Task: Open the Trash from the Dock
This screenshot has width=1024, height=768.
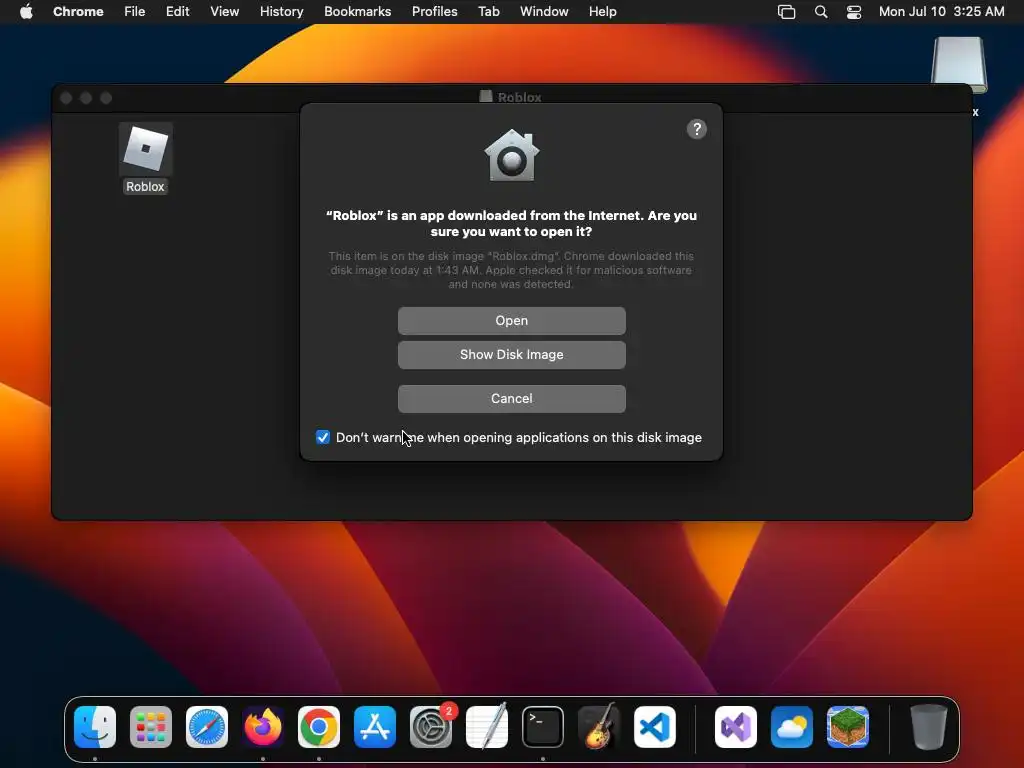Action: tap(929, 727)
